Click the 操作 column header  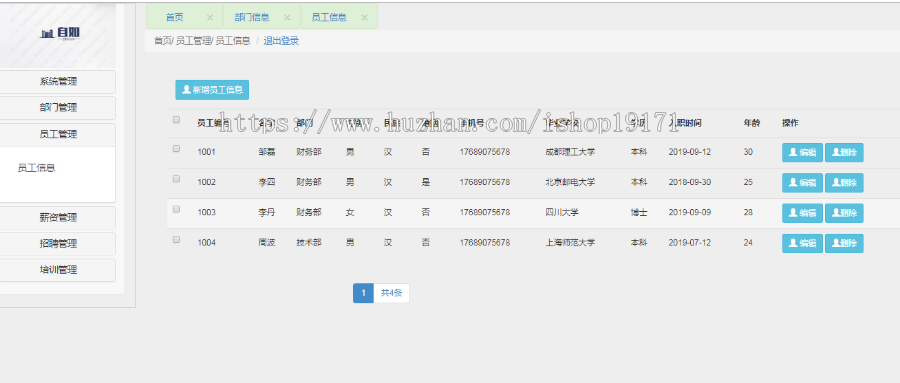click(790, 123)
